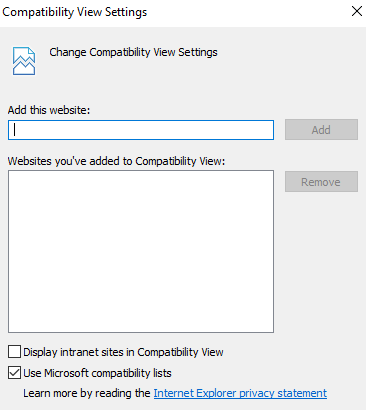Click the 'Display intranet sites in Compatibility View' label

[x=123, y=352]
